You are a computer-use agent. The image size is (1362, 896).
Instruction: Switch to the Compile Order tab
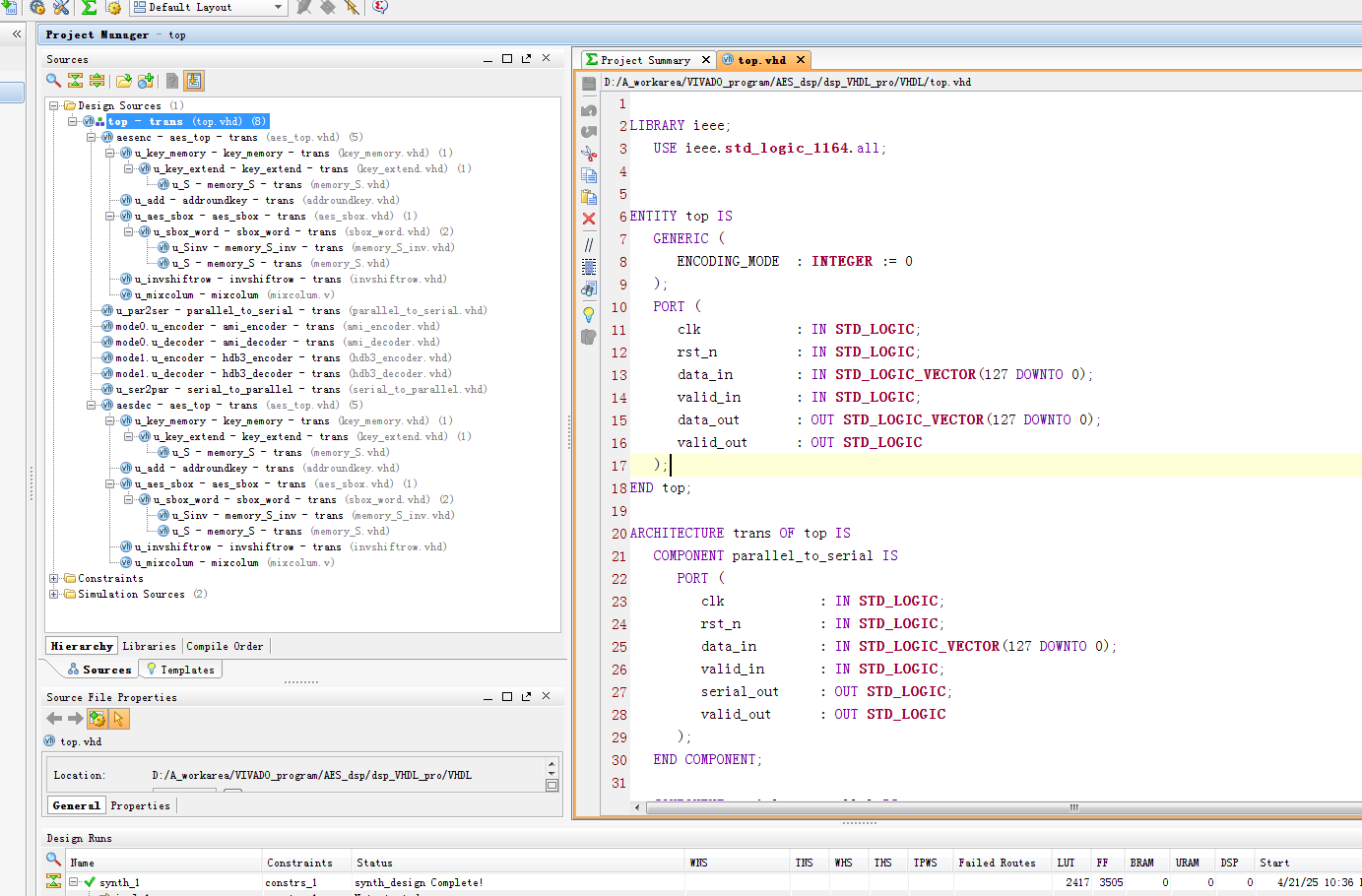pos(225,646)
